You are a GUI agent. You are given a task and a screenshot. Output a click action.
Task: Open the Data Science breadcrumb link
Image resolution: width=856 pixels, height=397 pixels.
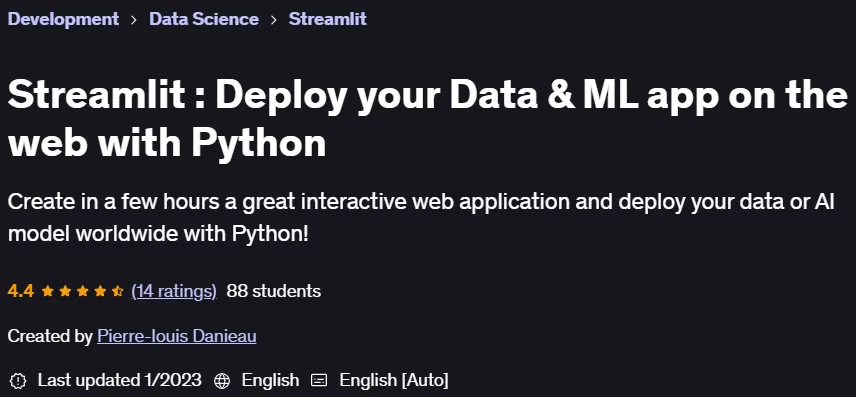(x=204, y=19)
